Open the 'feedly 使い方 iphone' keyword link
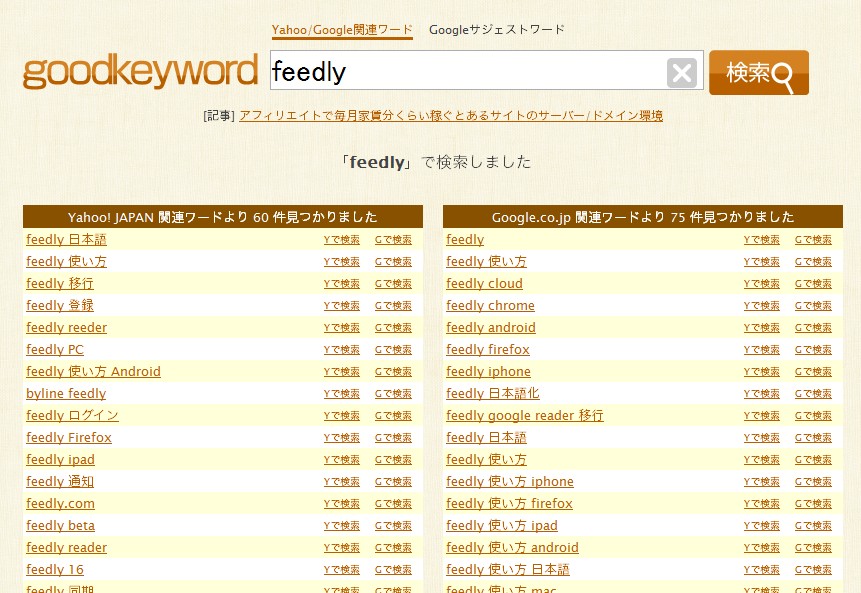This screenshot has height=593, width=861. tap(510, 481)
